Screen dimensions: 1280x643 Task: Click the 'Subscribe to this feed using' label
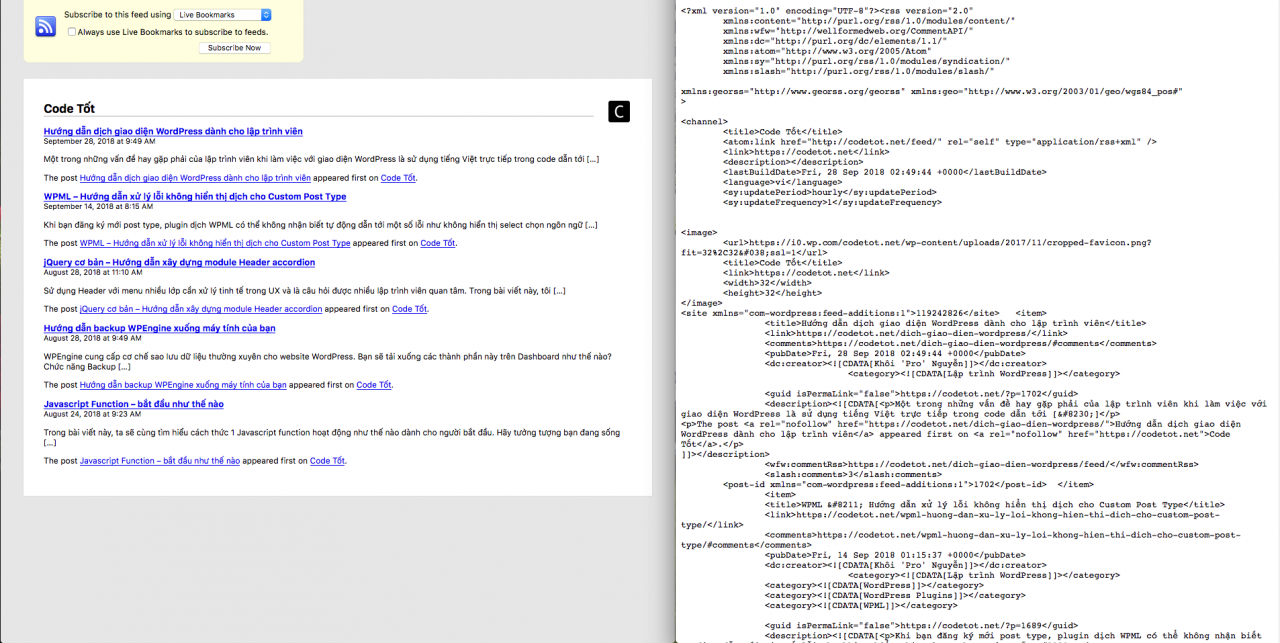pyautogui.click(x=117, y=15)
